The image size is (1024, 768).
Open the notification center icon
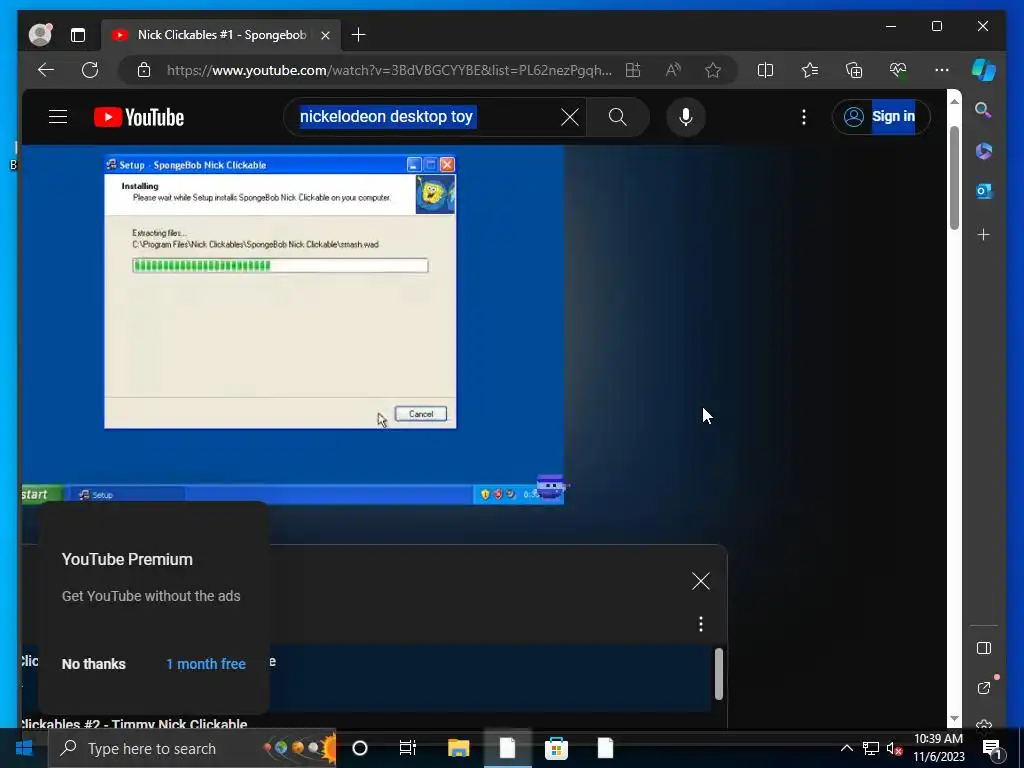coord(992,749)
